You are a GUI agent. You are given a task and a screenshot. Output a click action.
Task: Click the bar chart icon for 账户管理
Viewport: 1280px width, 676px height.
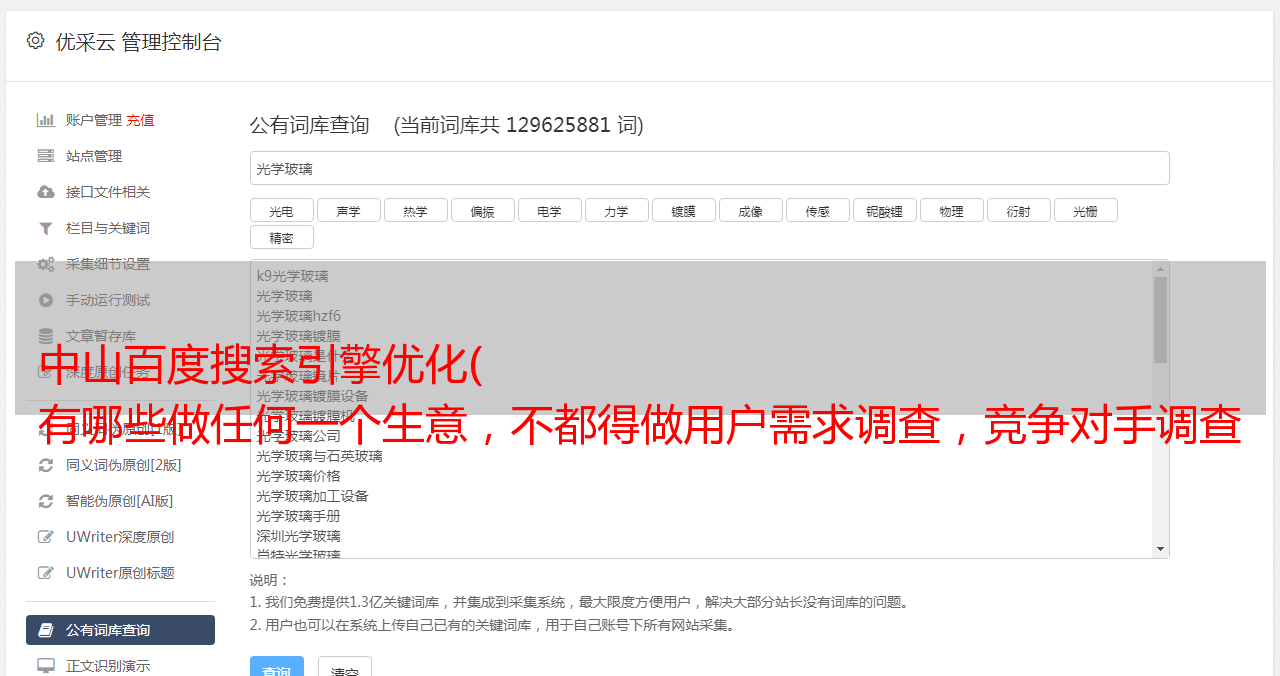pos(46,120)
